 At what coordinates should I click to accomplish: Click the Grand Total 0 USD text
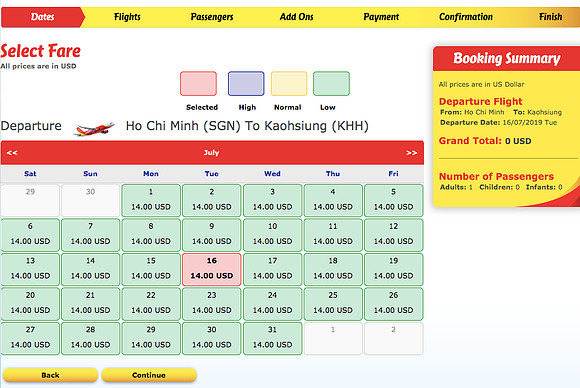(485, 141)
